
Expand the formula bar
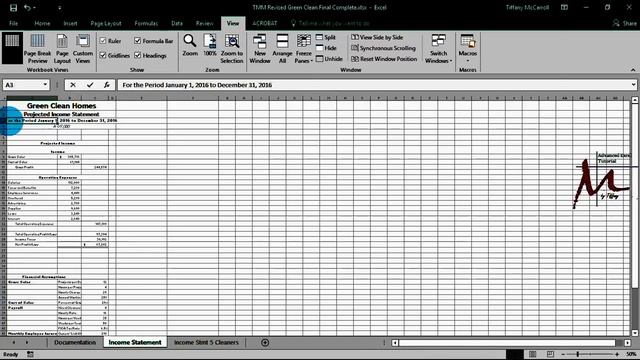[x=633, y=85]
